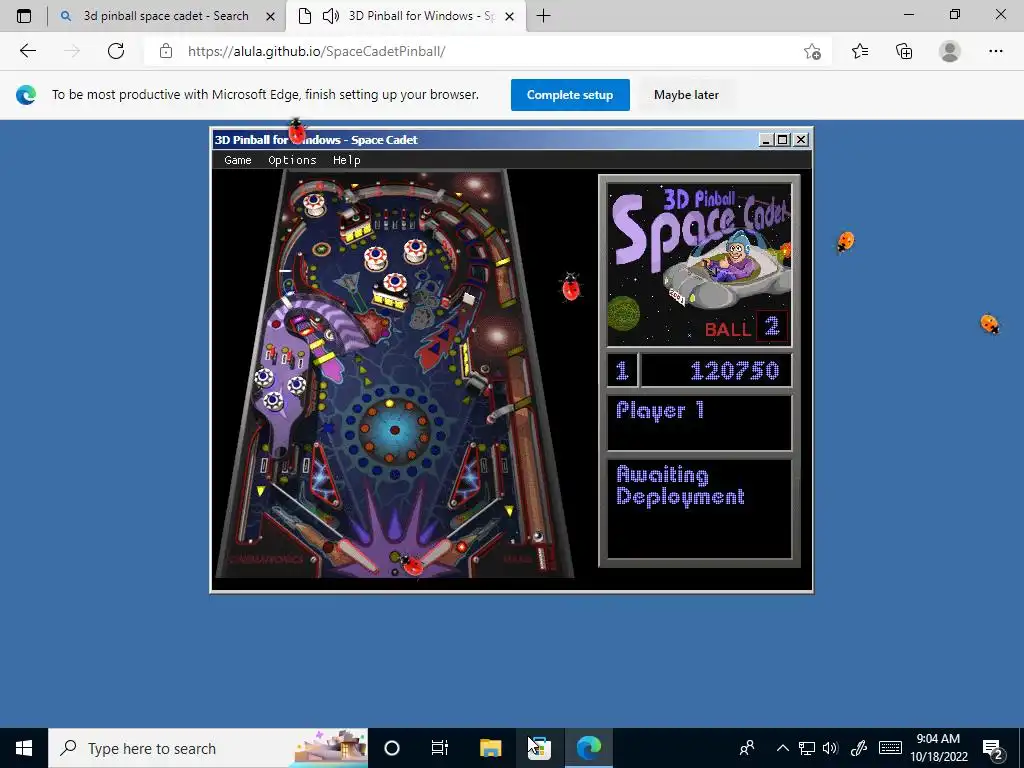Close the 3d pinball space cadet search tab
This screenshot has height=768, width=1024.
(x=270, y=16)
